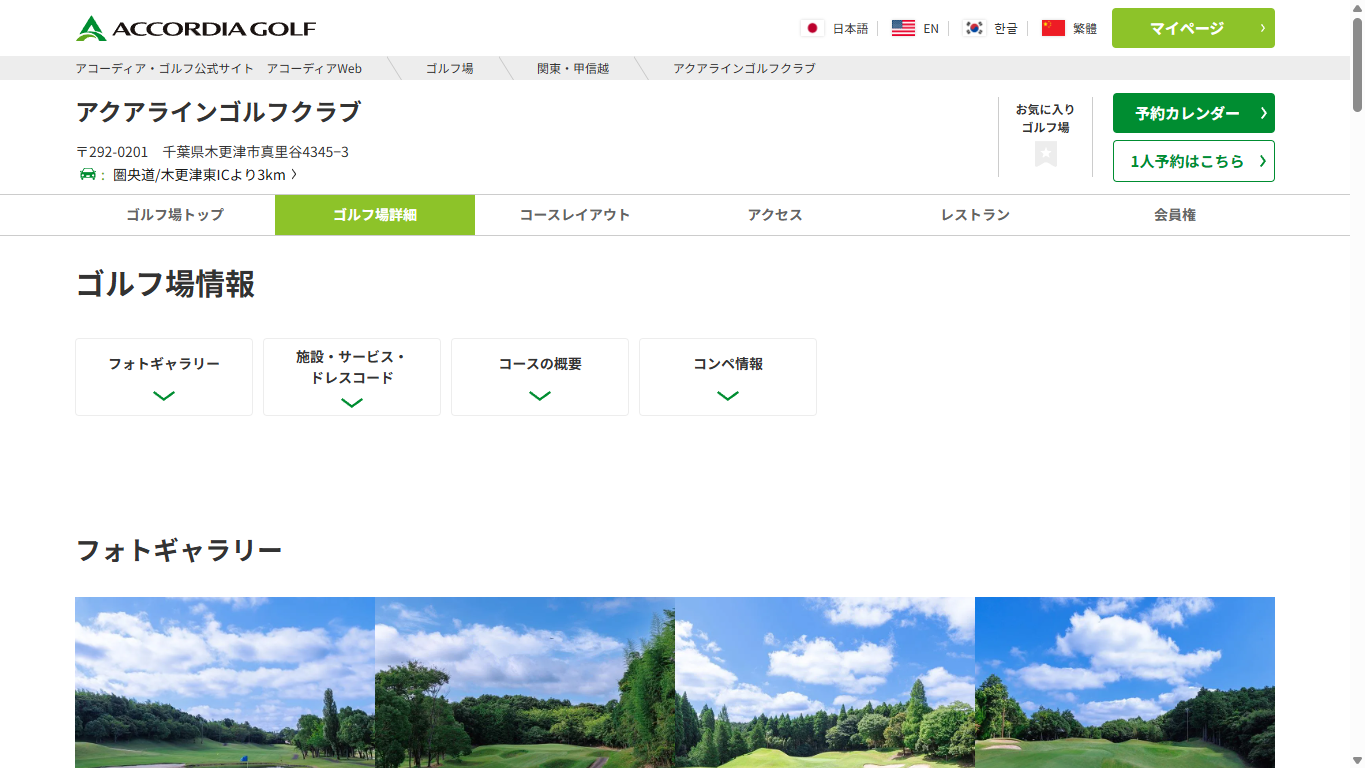Click the Accordia Golf logo
This screenshot has width=1365, height=768.
pyautogui.click(x=196, y=28)
